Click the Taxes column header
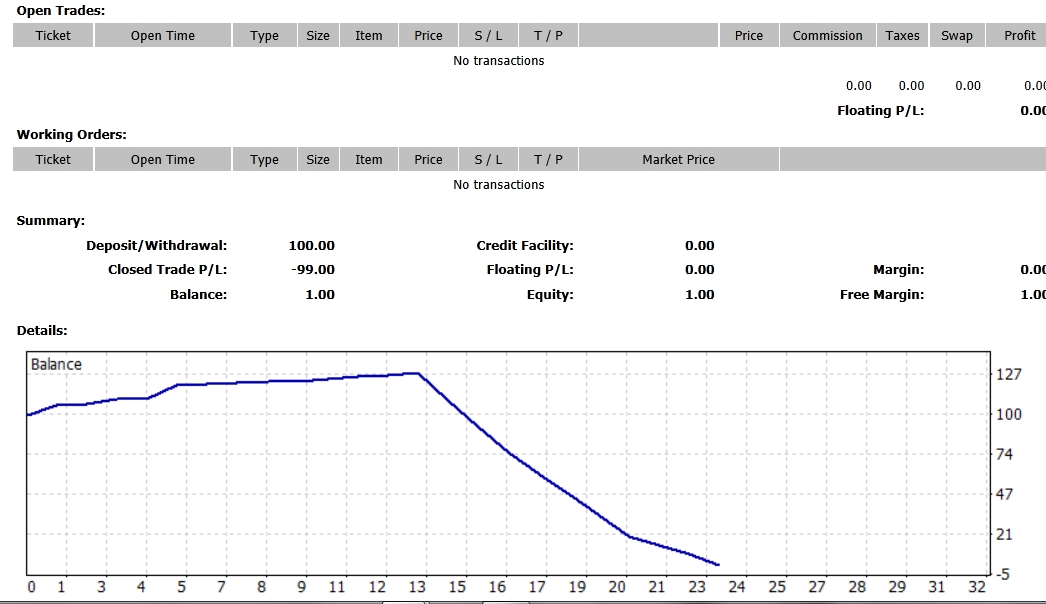The image size is (1046, 604). tap(902, 35)
